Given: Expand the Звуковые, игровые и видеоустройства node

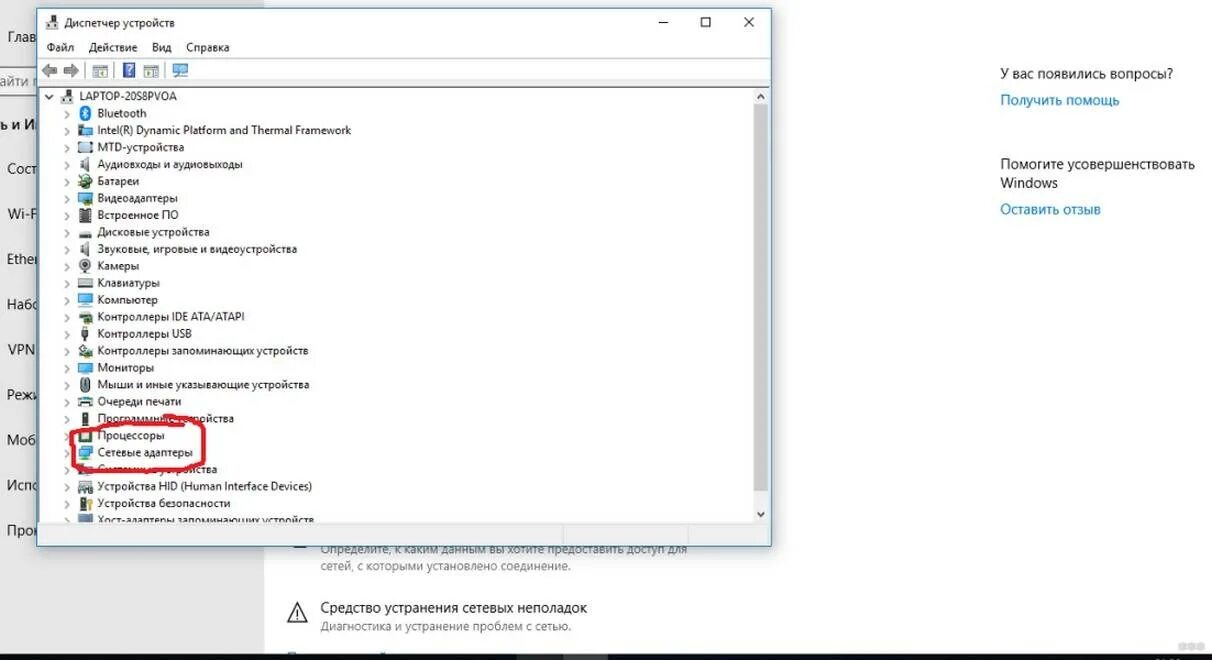Looking at the screenshot, I should tap(67, 249).
